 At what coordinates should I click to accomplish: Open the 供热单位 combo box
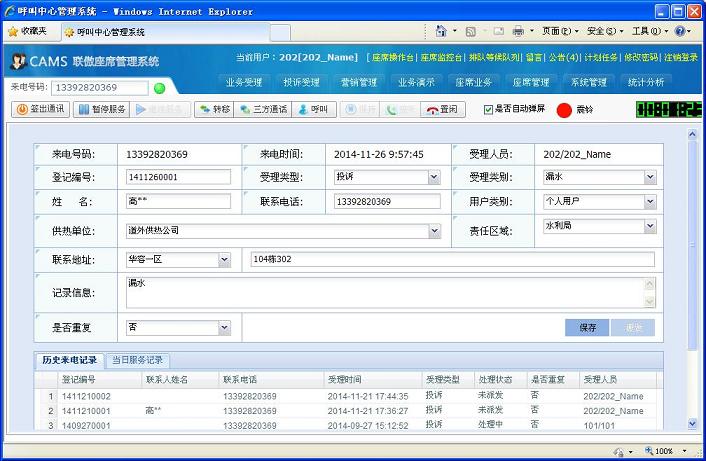point(434,231)
